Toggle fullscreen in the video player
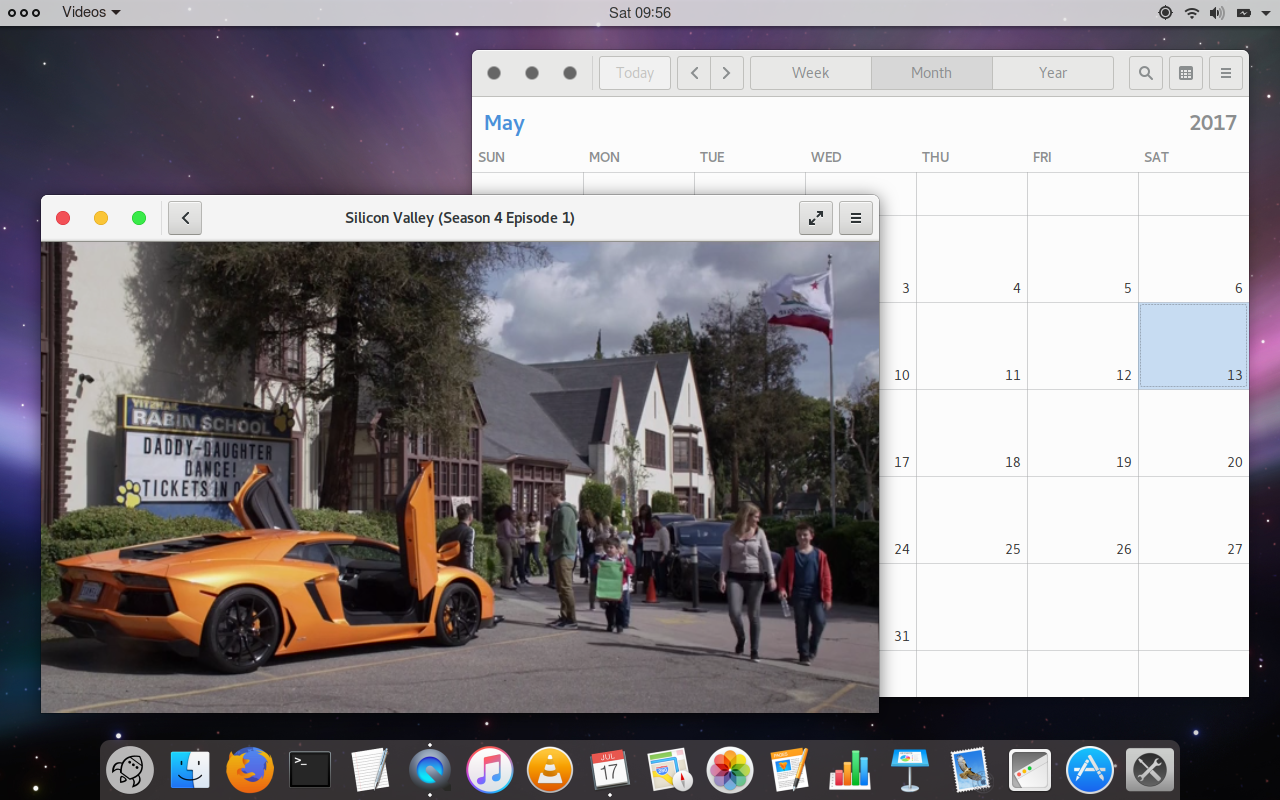Screen dimensions: 1280x800 click(816, 218)
